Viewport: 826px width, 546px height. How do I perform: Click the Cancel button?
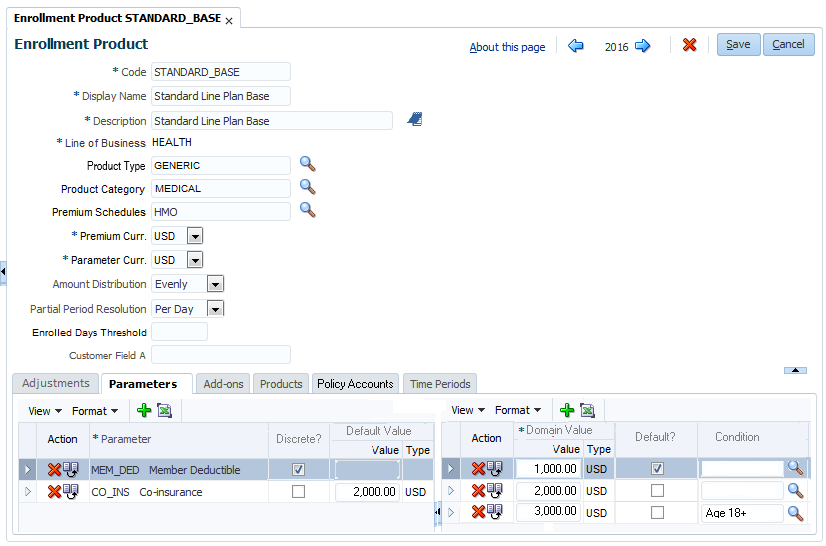[x=789, y=44]
